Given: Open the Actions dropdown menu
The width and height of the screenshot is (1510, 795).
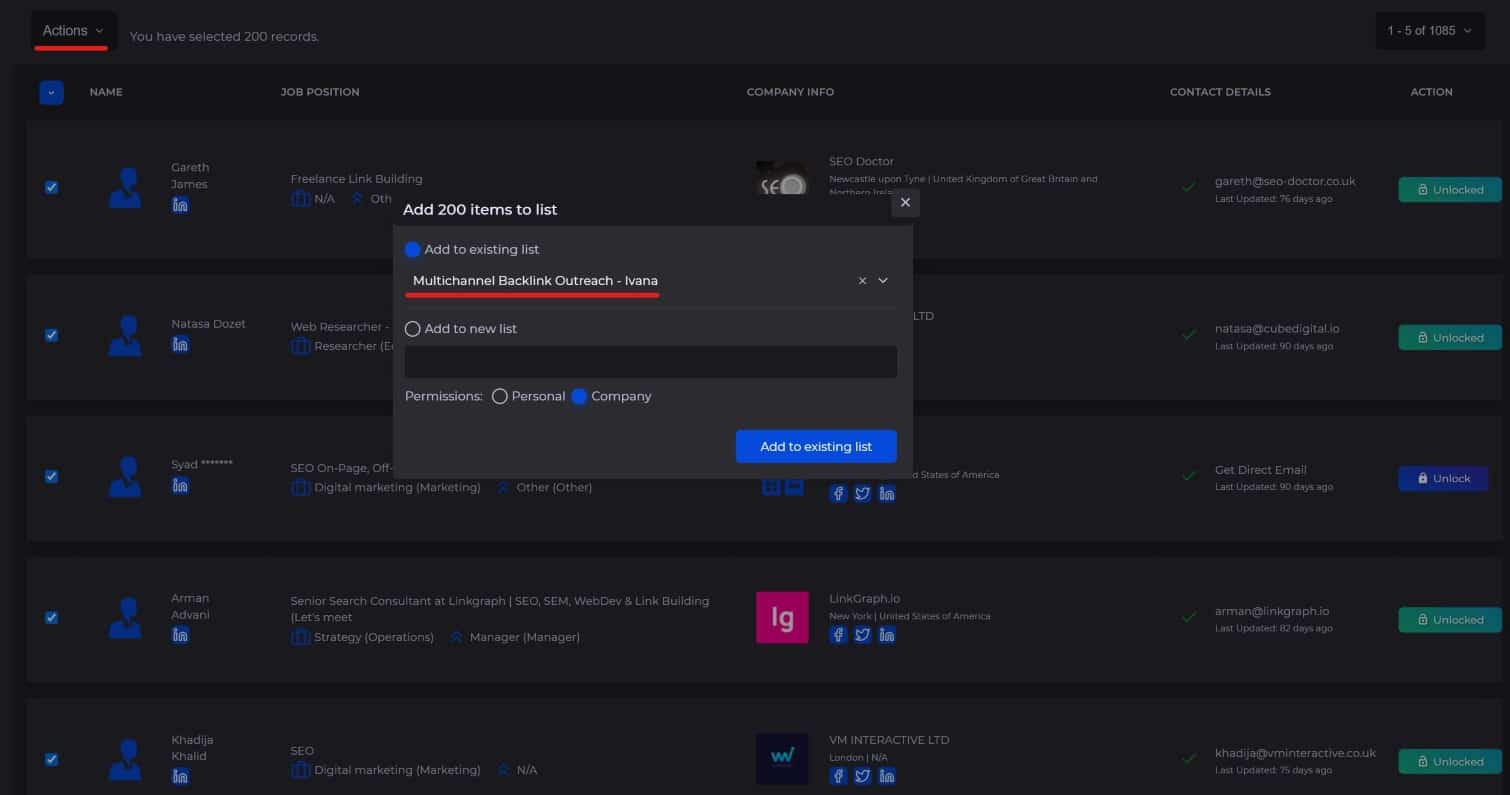Looking at the screenshot, I should click(73, 31).
